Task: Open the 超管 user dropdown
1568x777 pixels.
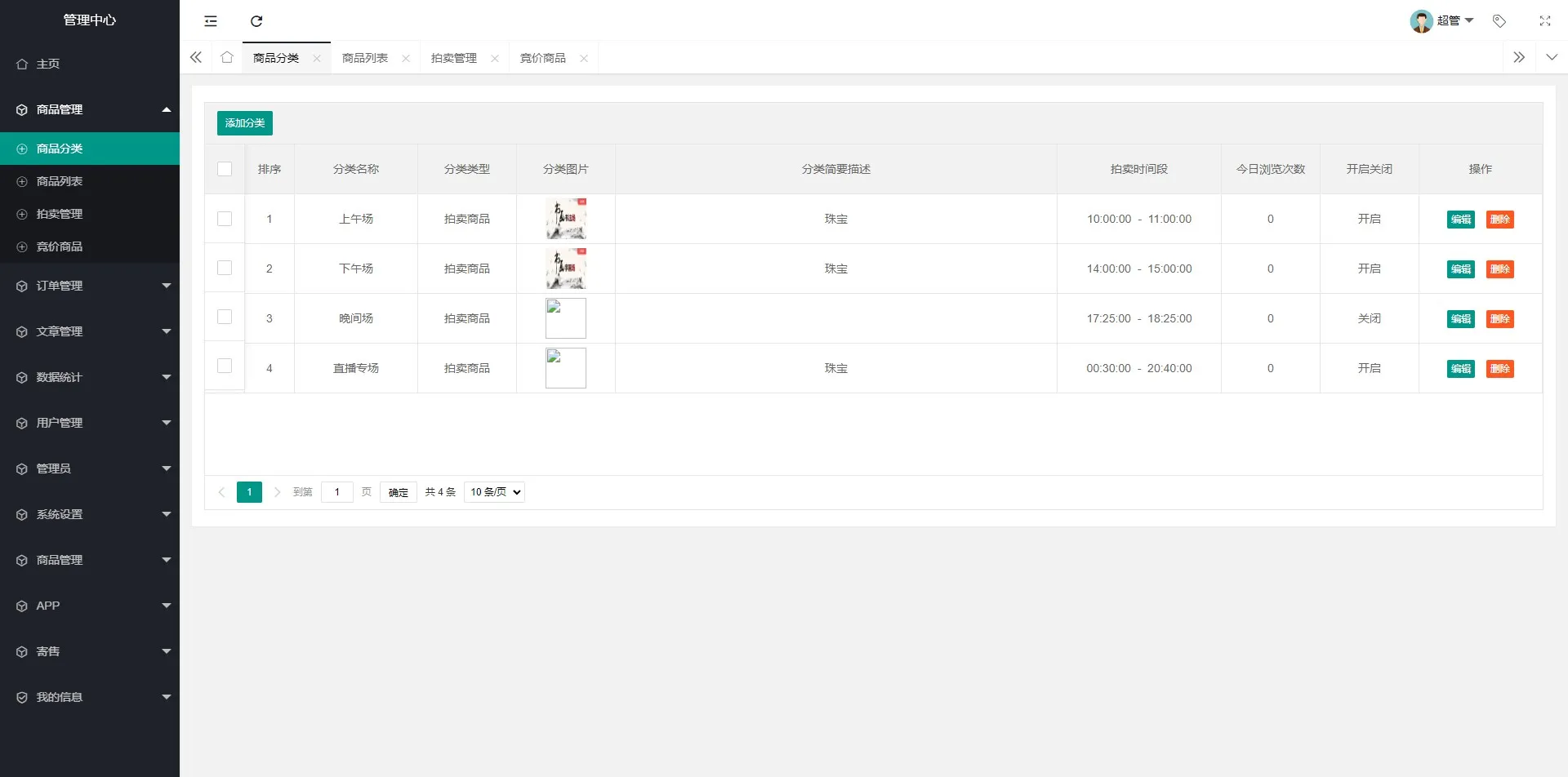Action: pyautogui.click(x=1442, y=21)
